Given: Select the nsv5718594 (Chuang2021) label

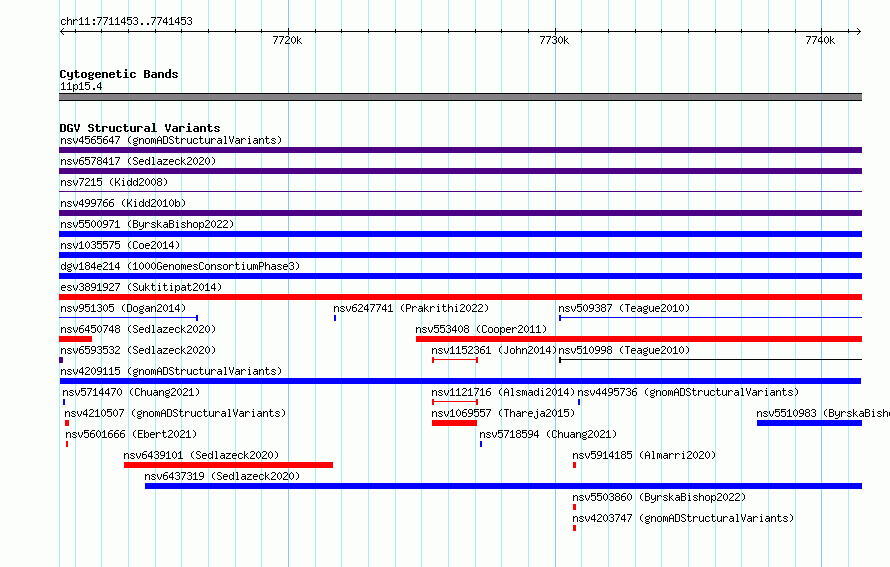Looking at the screenshot, I should (x=548, y=434).
